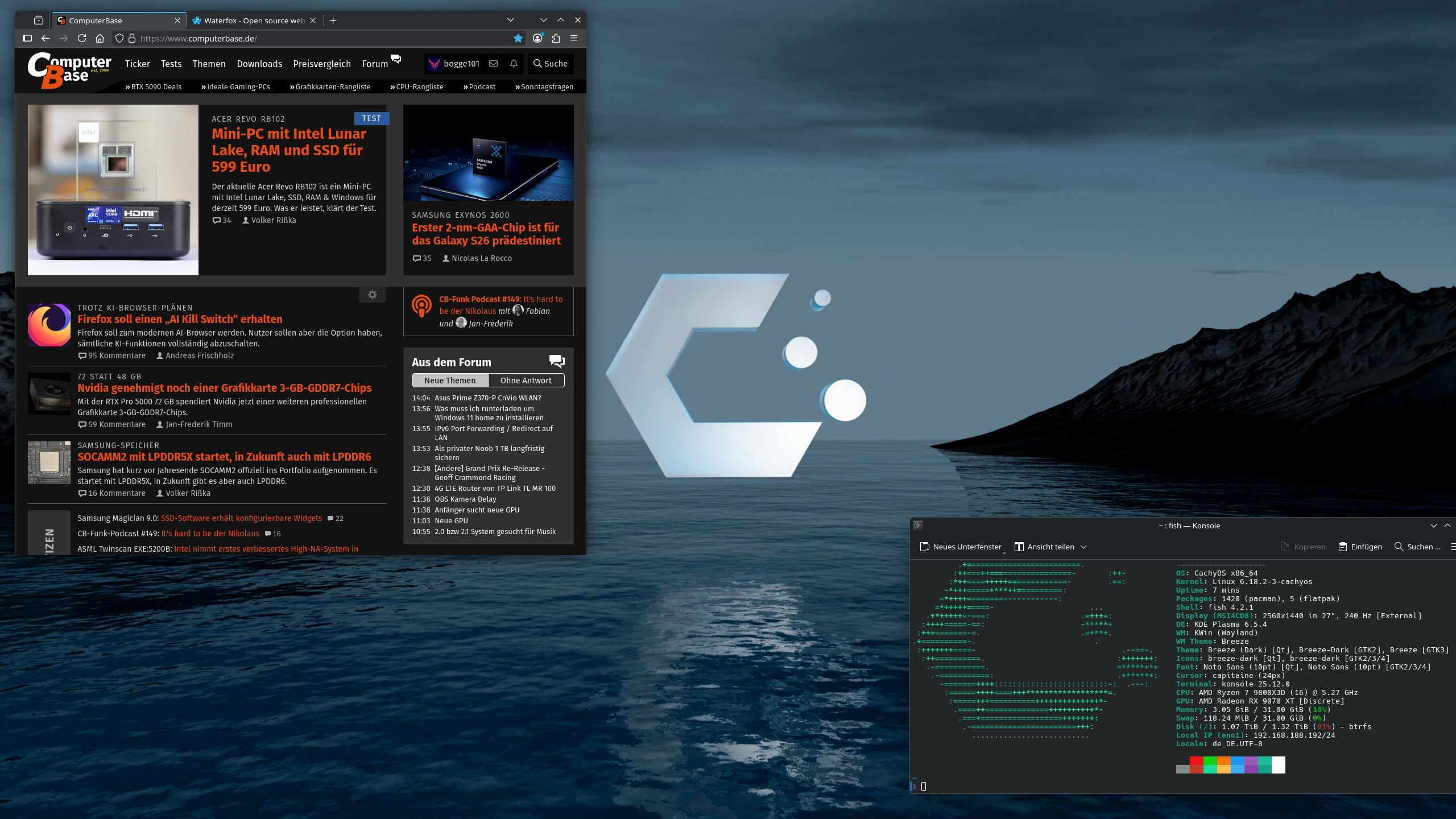Image resolution: width=1456 pixels, height=819 pixels.
Task: Open the inbox envelope icon next to bogge101
Action: (x=494, y=64)
